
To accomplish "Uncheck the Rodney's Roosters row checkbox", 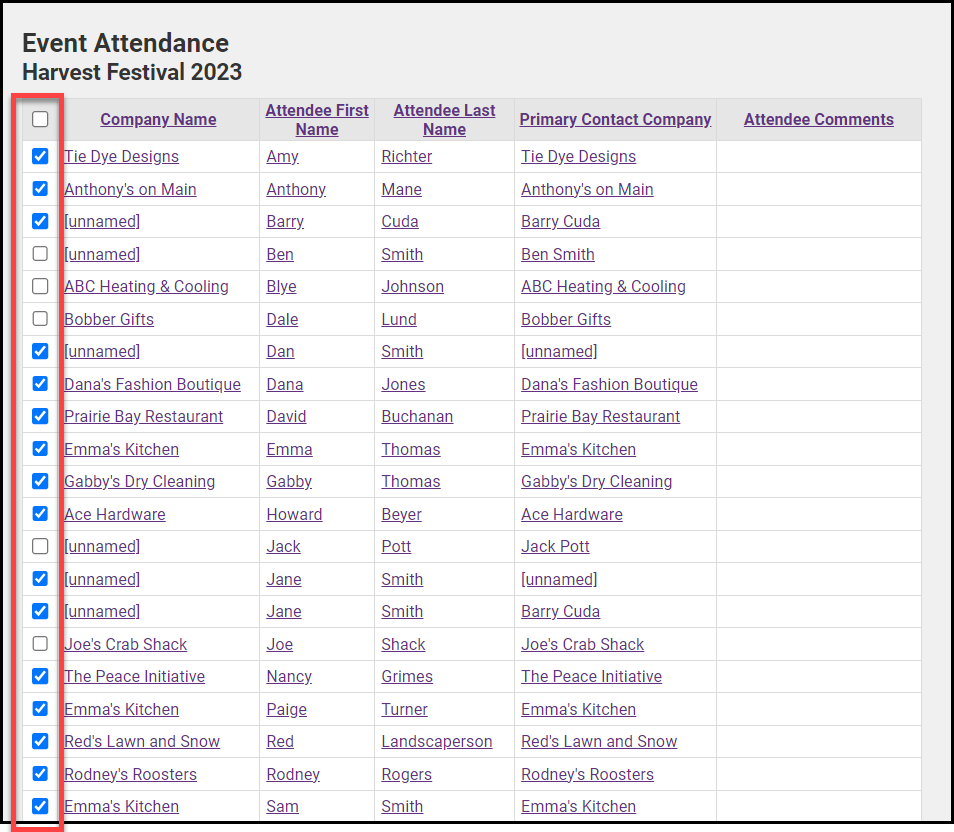I will pos(40,774).
